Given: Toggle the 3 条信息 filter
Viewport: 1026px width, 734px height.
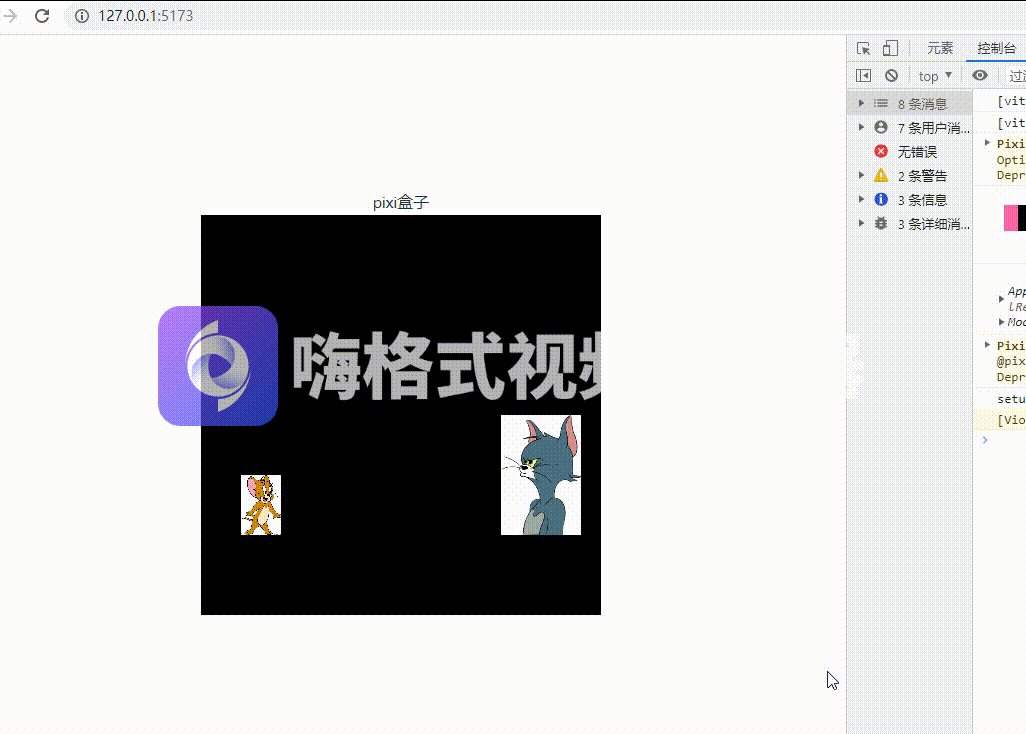Looking at the screenshot, I should click(882, 199).
